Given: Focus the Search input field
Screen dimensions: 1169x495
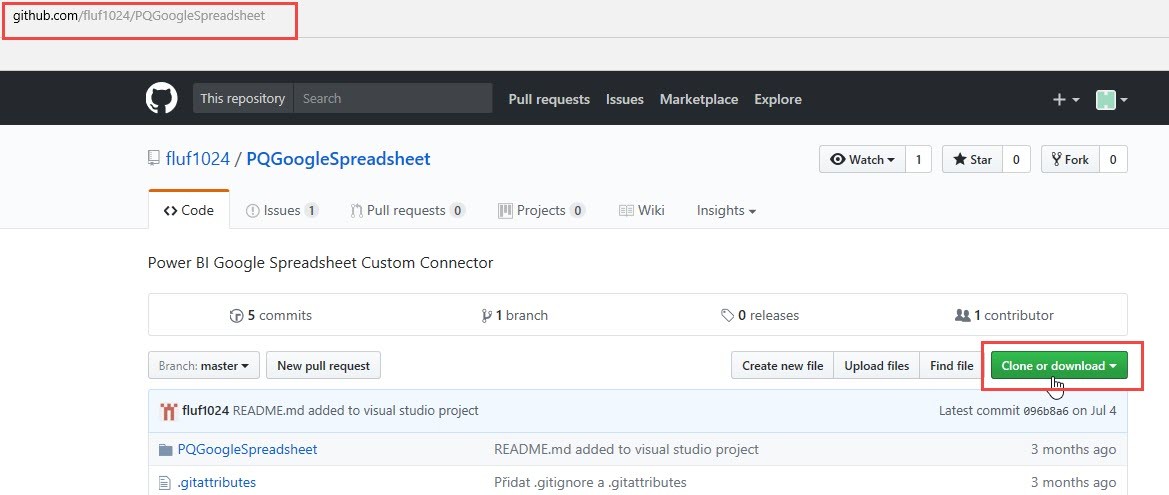Looking at the screenshot, I should (x=393, y=98).
